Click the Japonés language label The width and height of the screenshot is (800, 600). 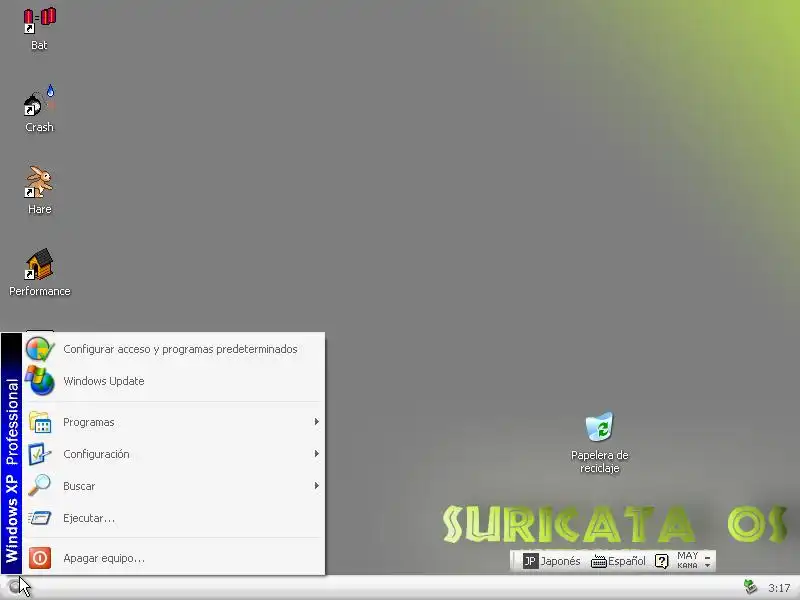coord(560,561)
